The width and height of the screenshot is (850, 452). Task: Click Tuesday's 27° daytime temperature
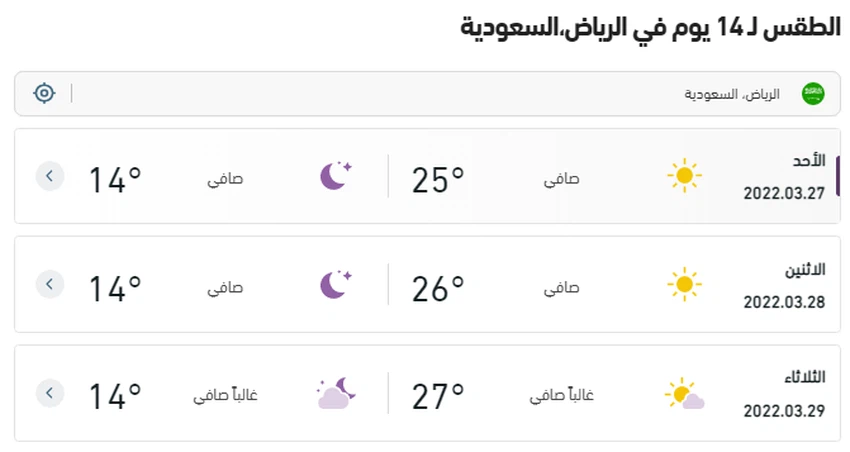(437, 396)
